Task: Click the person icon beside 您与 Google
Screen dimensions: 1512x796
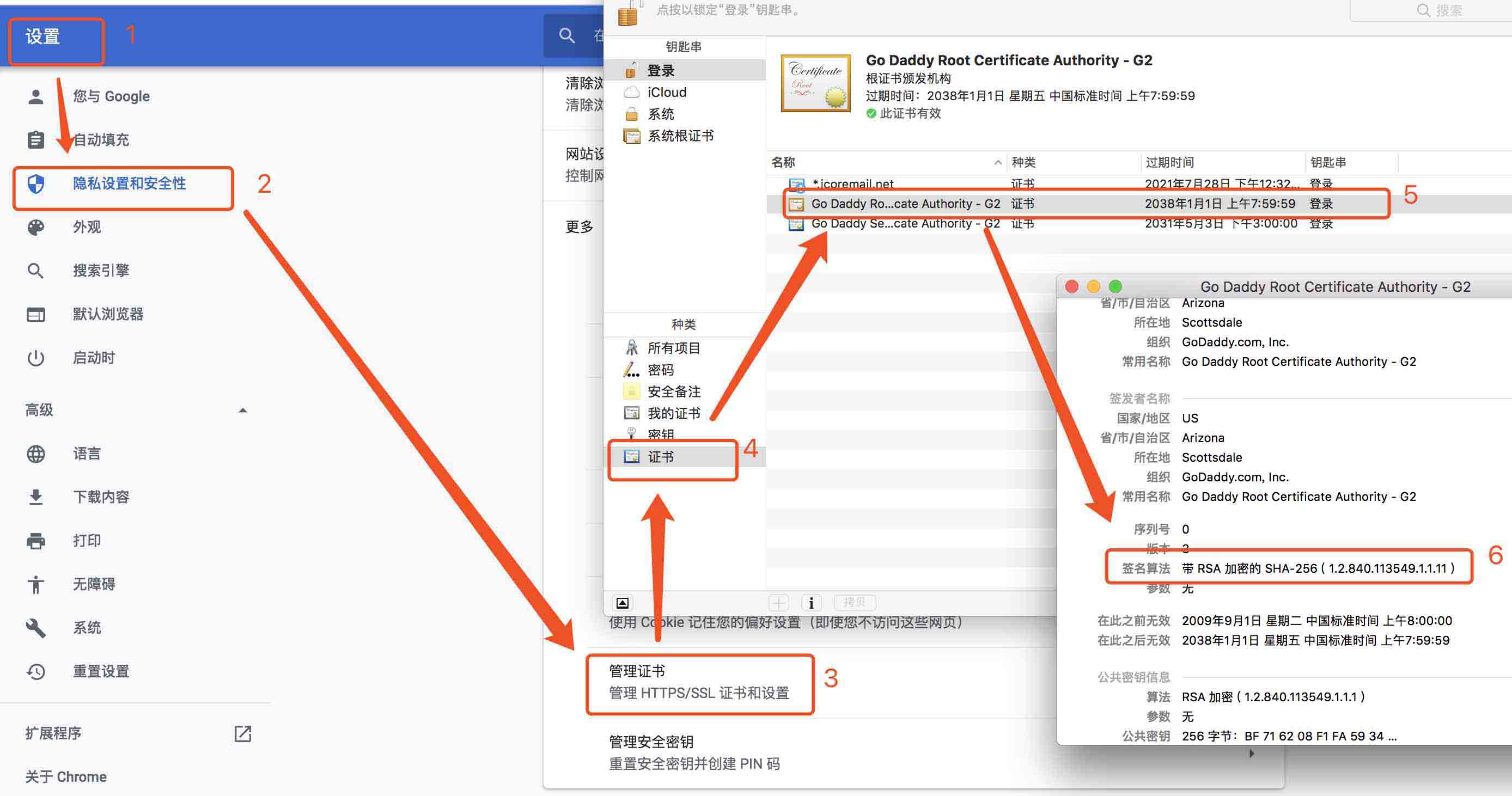Action: point(36,97)
